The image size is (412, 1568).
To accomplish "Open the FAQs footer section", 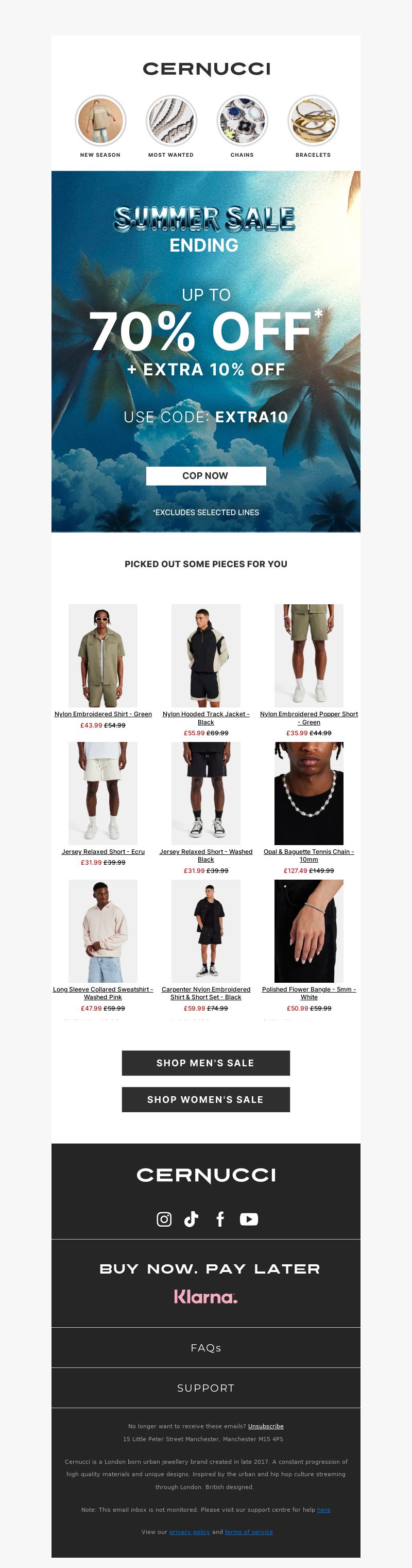I will click(206, 1348).
